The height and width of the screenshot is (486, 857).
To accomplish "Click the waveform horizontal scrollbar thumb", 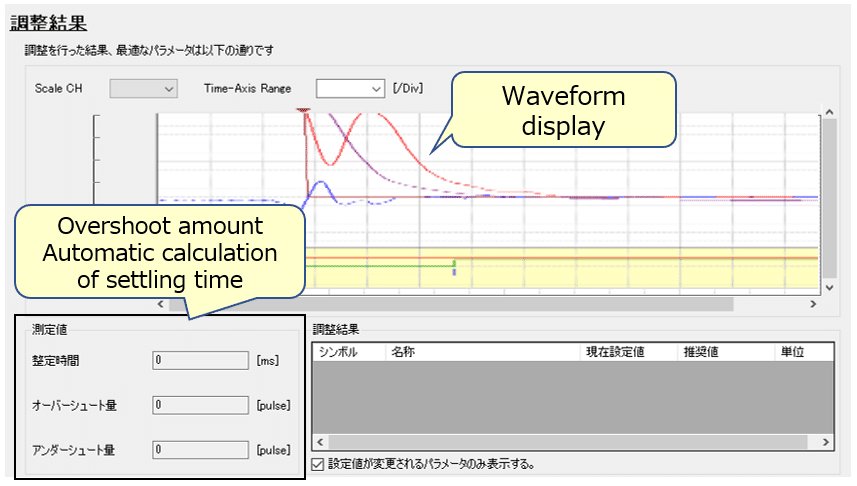I will (x=451, y=304).
